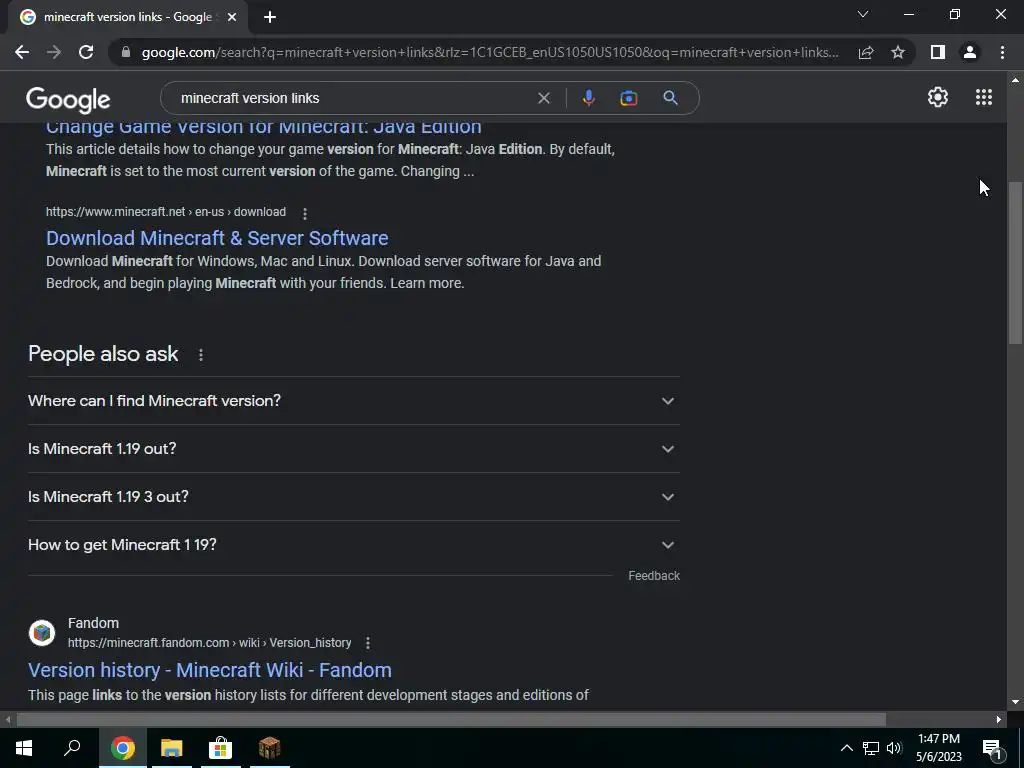Viewport: 1024px width, 768px height.
Task: Click the horizontal scrollbar thumb
Action: pos(451,720)
